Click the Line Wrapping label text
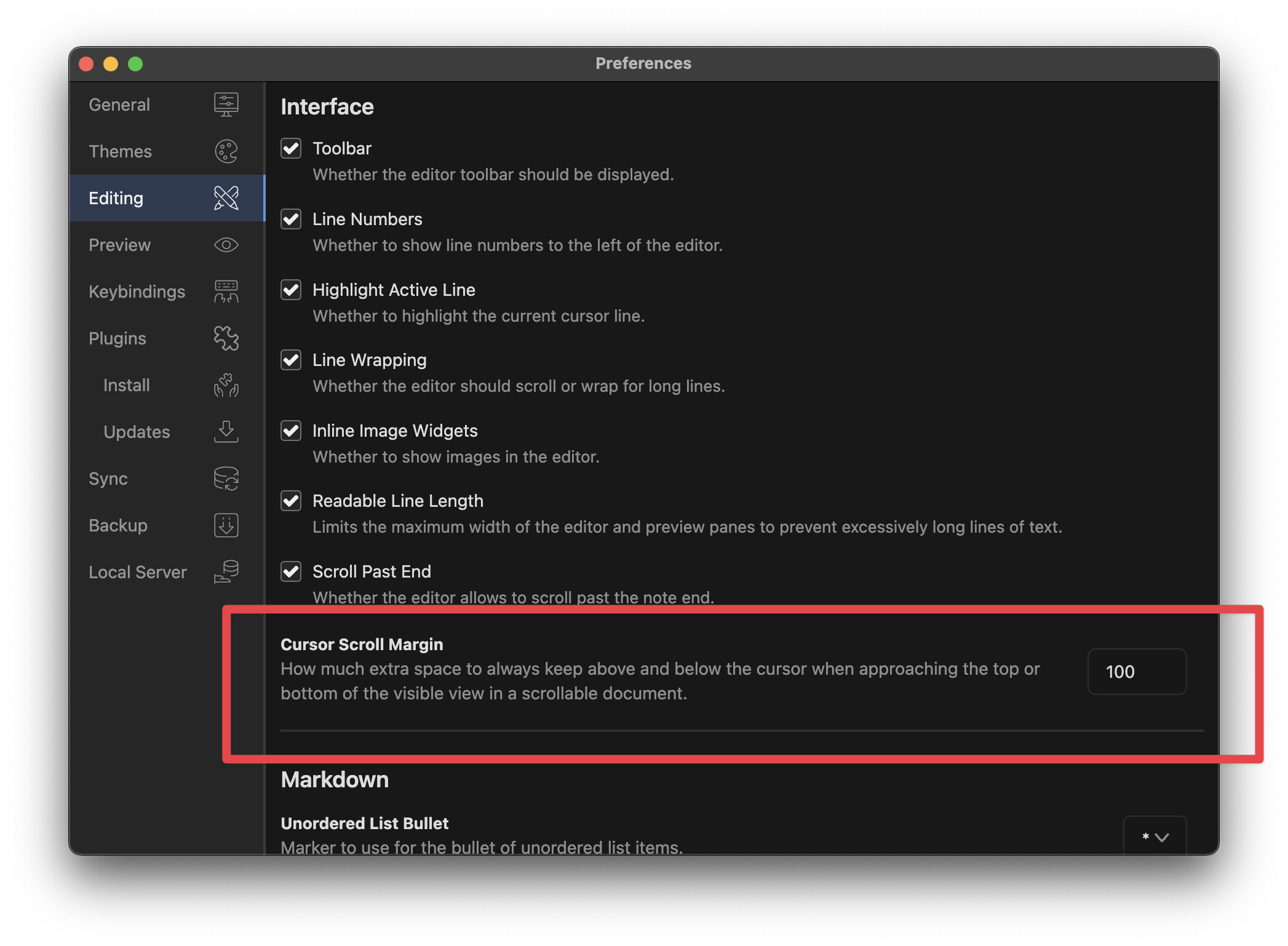Screen dimensions: 1288x946 point(369,360)
